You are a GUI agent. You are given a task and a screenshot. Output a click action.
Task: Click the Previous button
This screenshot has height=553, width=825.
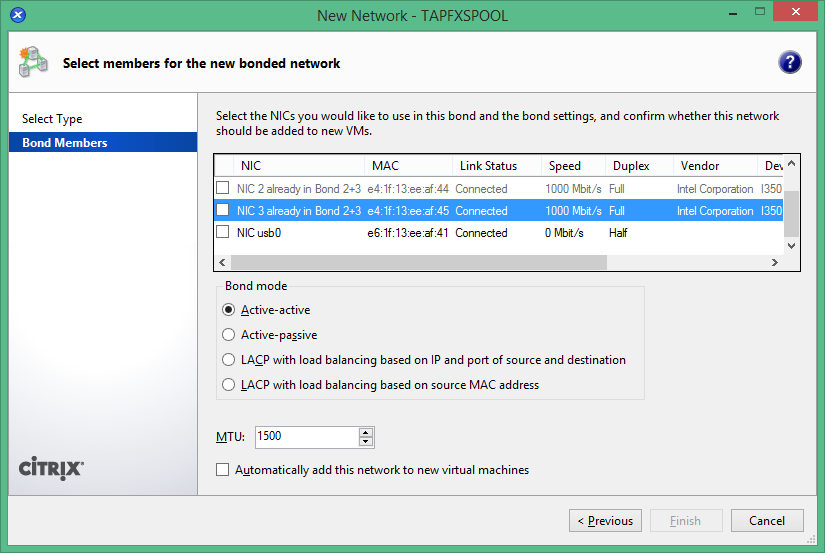pos(605,521)
